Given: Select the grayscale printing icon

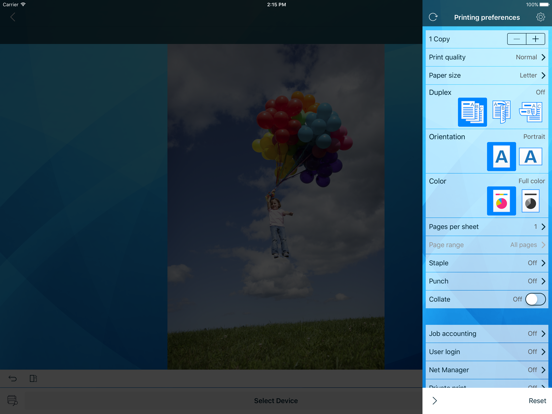Looking at the screenshot, I should [x=531, y=201].
